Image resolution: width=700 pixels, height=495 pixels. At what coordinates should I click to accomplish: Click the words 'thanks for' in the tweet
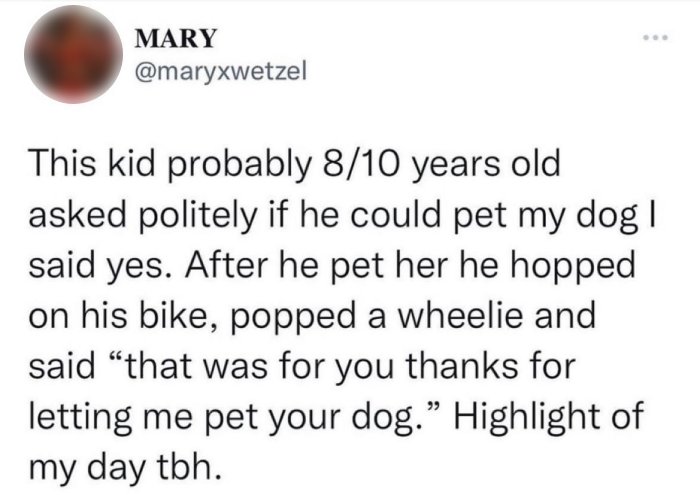tap(491, 365)
